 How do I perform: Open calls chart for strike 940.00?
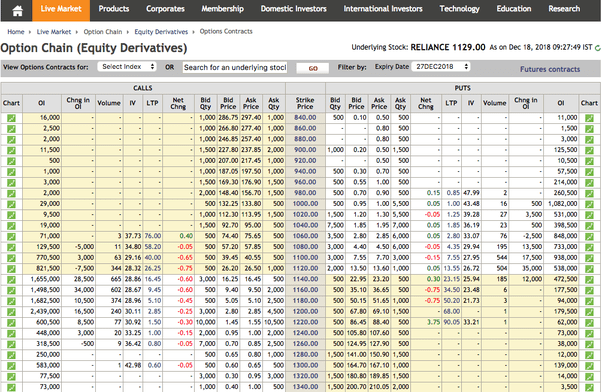(x=11, y=172)
